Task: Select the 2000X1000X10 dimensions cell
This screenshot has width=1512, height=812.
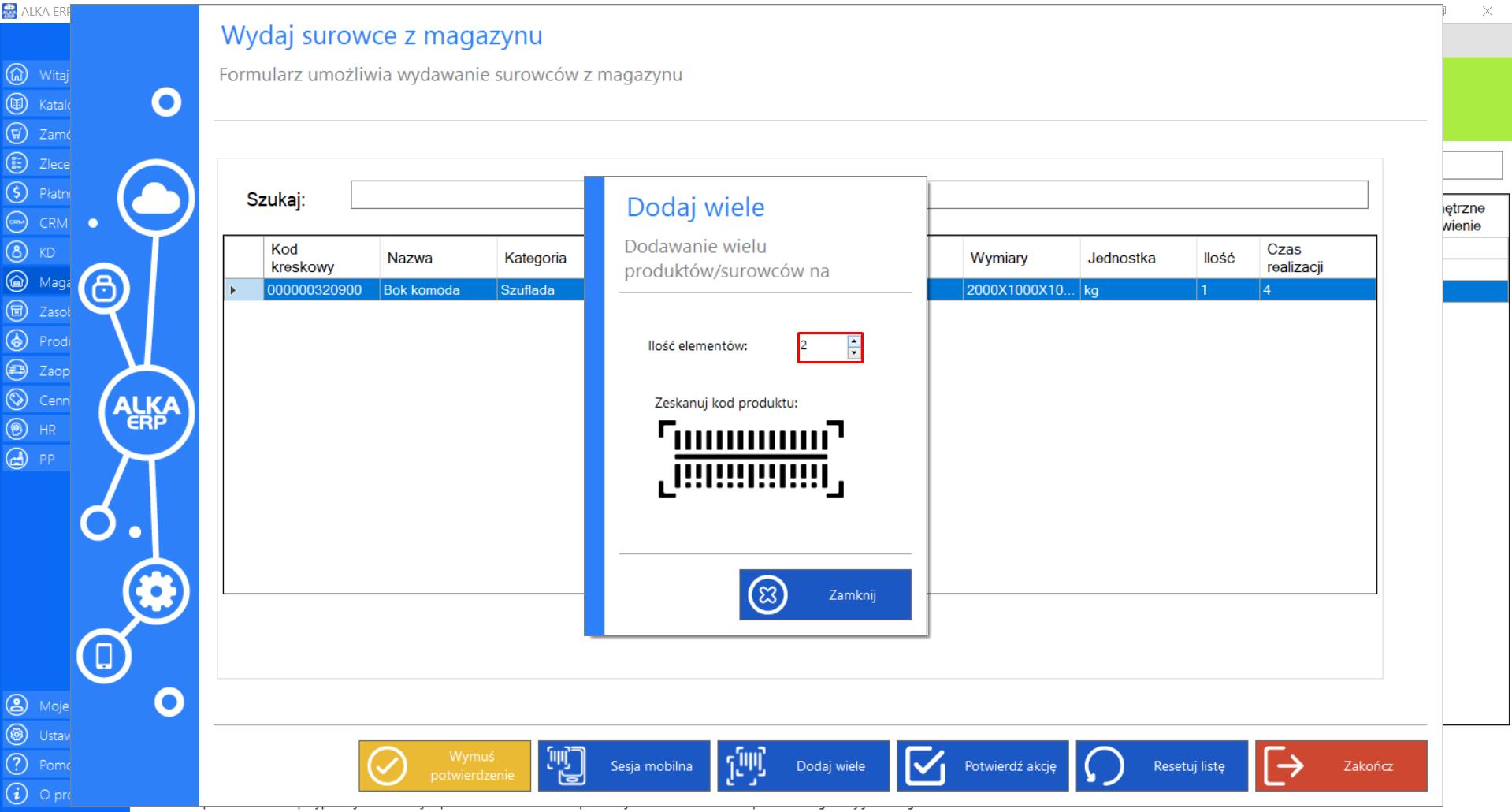Action: pos(1021,290)
